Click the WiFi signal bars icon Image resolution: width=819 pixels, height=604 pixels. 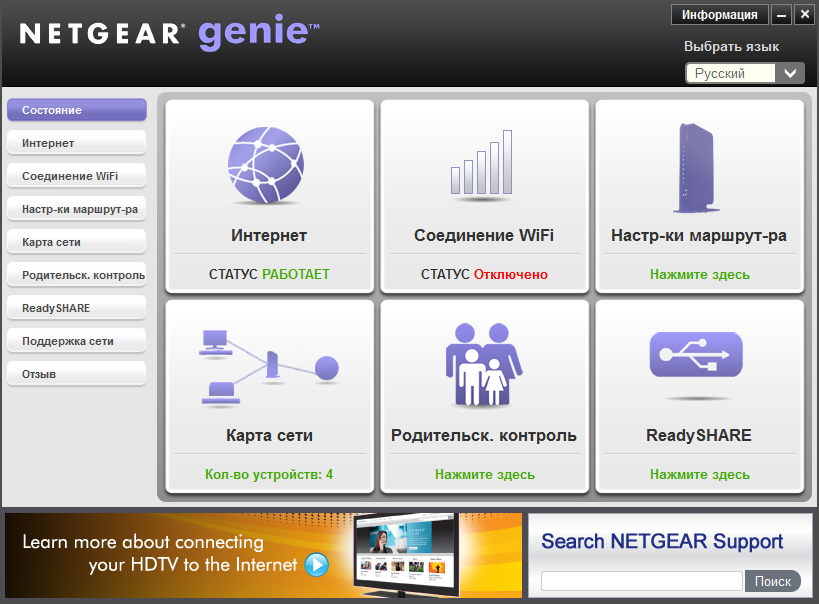[481, 164]
